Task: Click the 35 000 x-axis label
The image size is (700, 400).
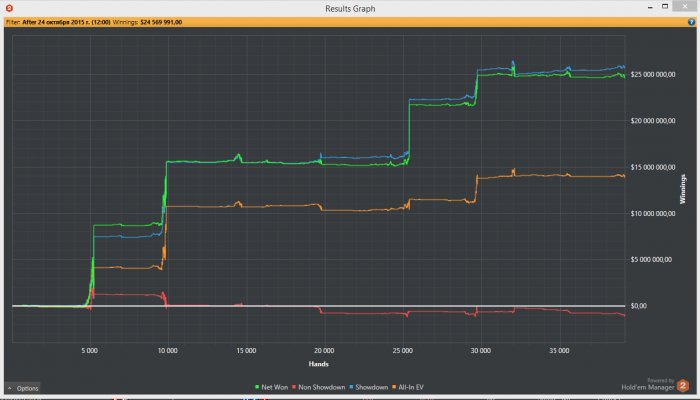Action: (559, 351)
